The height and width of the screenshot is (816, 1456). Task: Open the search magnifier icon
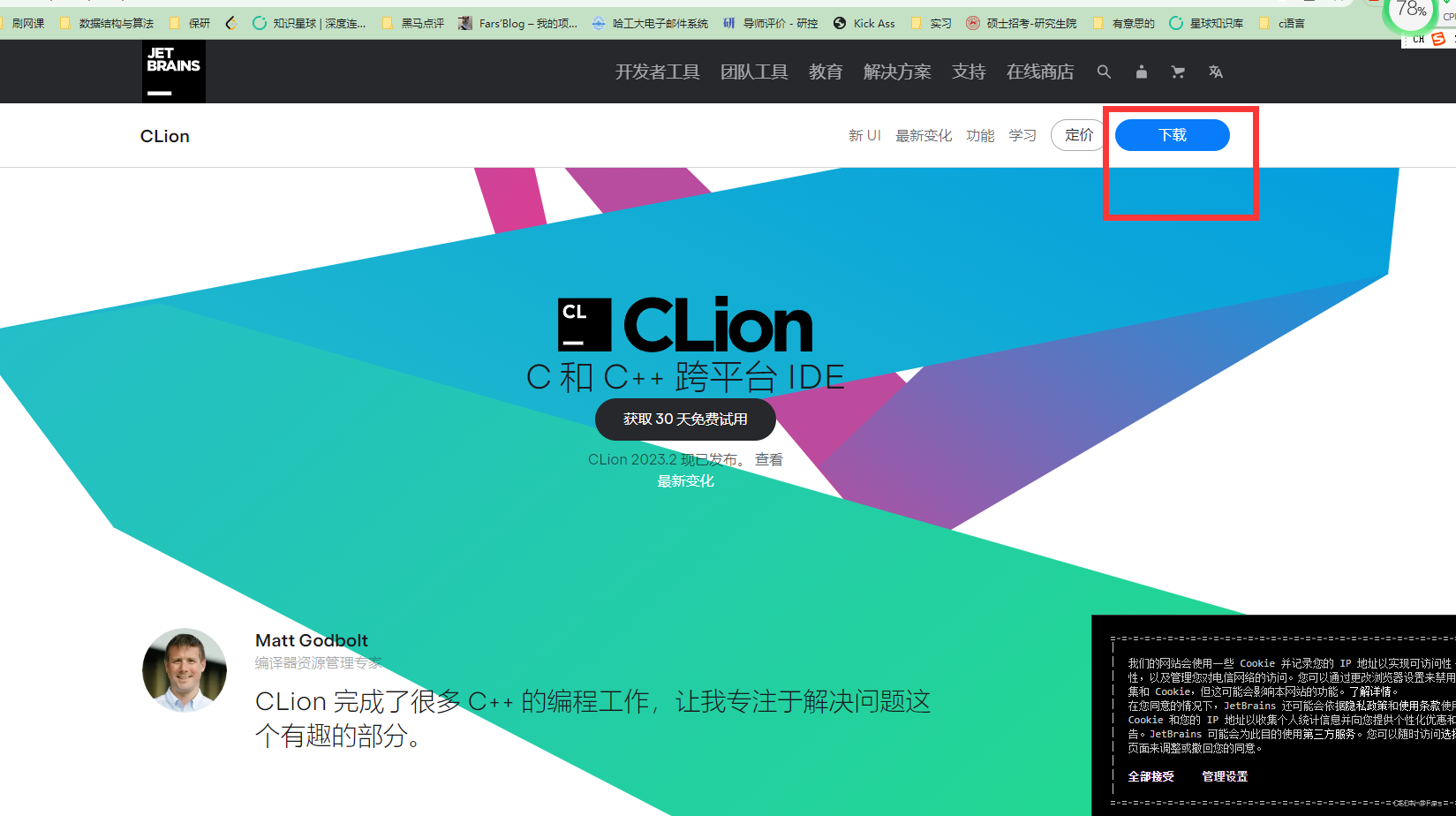pyautogui.click(x=1104, y=72)
